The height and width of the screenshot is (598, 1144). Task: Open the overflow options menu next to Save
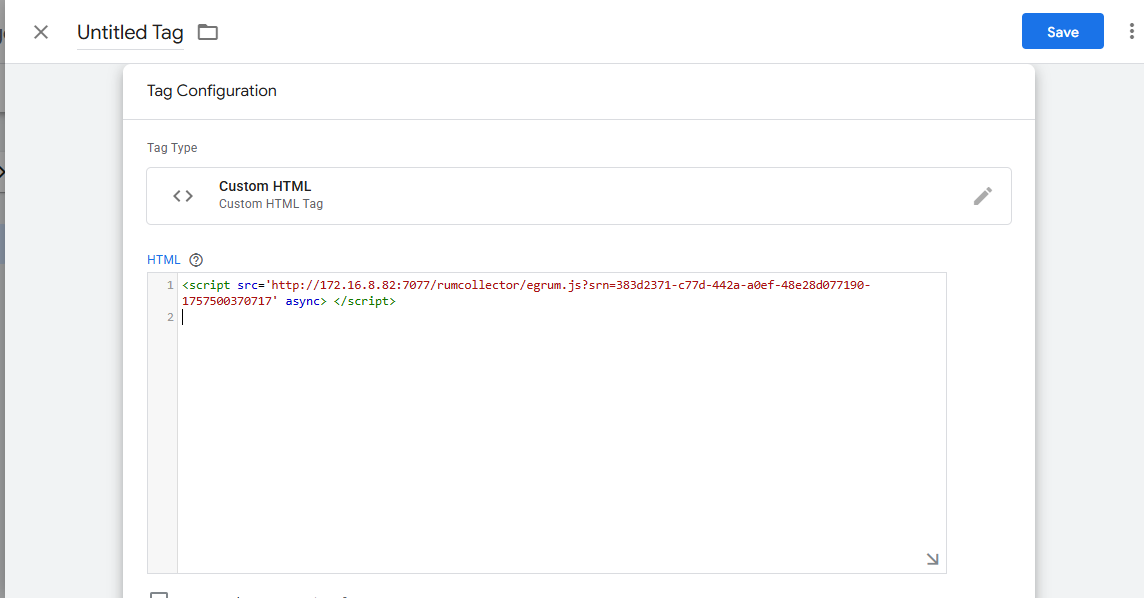(1131, 31)
